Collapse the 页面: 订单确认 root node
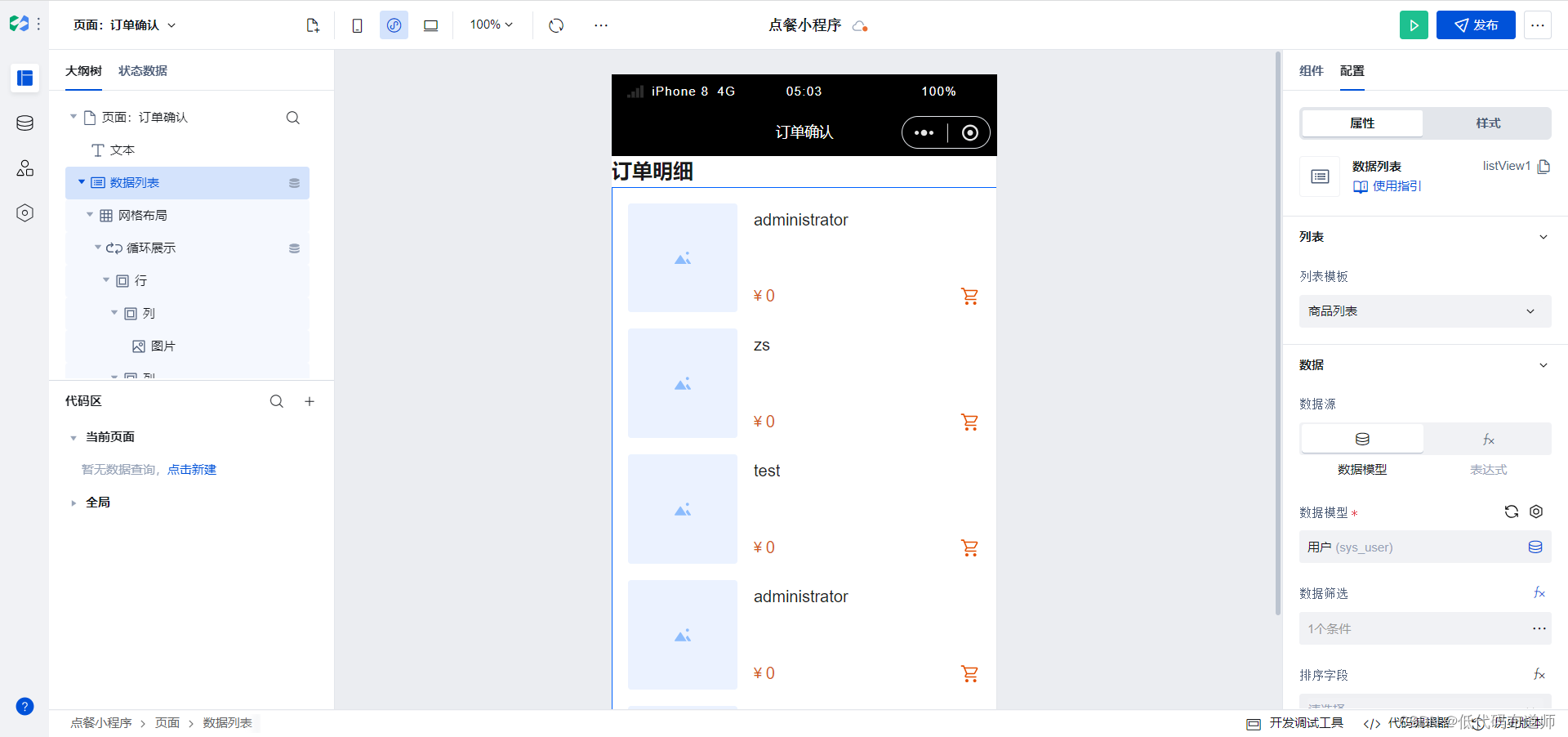Viewport: 1568px width, 737px height. click(73, 117)
